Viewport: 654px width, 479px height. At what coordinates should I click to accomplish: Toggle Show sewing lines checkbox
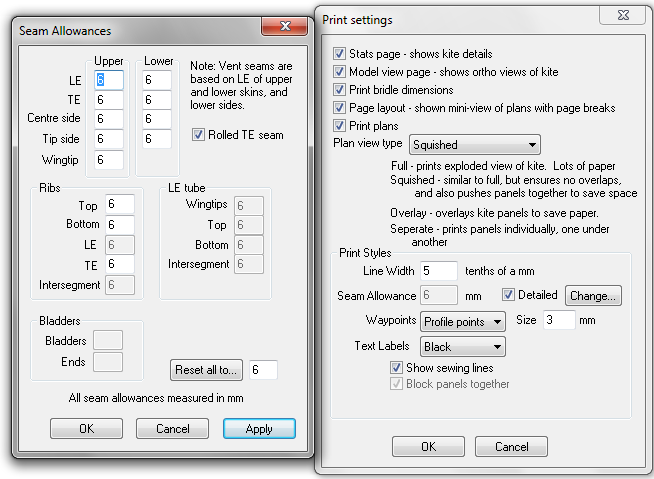coord(397,368)
